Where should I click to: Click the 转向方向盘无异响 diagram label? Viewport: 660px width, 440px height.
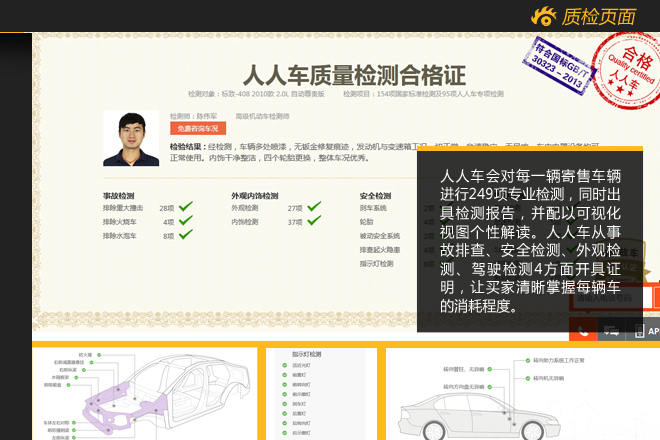[463, 387]
